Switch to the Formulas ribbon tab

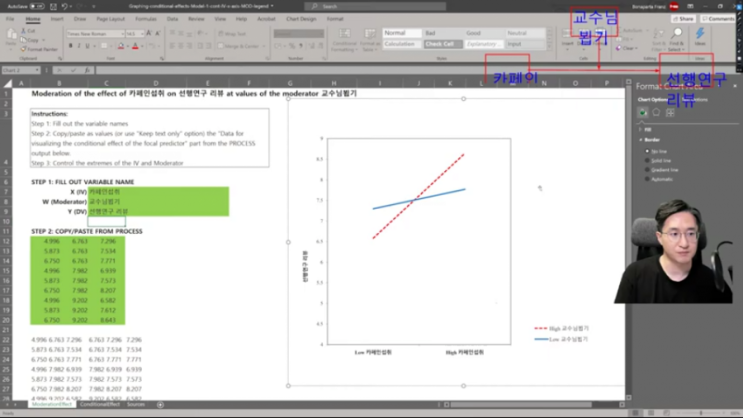click(x=146, y=18)
